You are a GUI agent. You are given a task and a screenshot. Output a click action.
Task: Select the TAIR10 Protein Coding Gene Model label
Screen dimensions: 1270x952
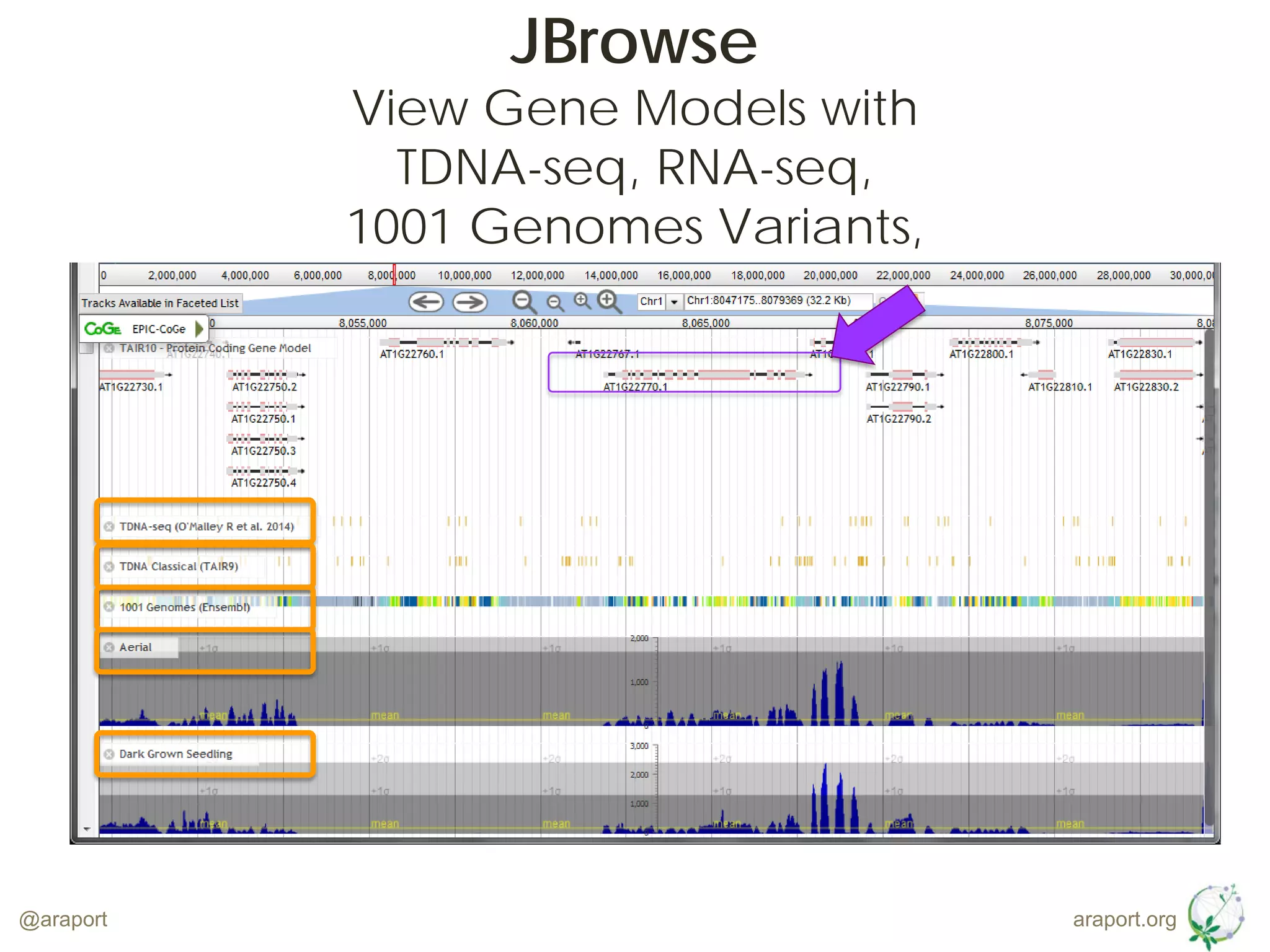pyautogui.click(x=215, y=348)
